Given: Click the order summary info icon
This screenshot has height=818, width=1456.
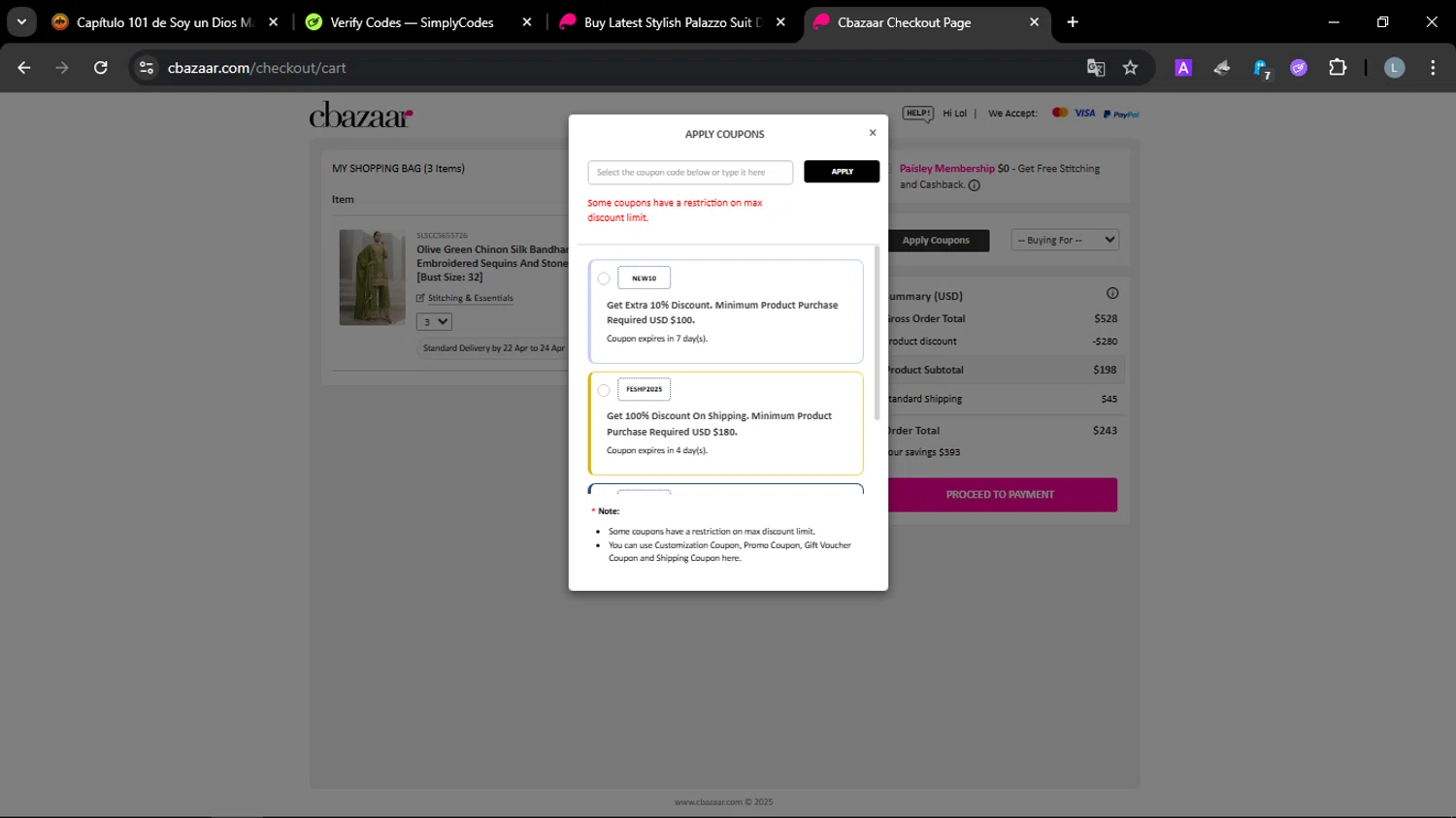Looking at the screenshot, I should tap(1112, 293).
